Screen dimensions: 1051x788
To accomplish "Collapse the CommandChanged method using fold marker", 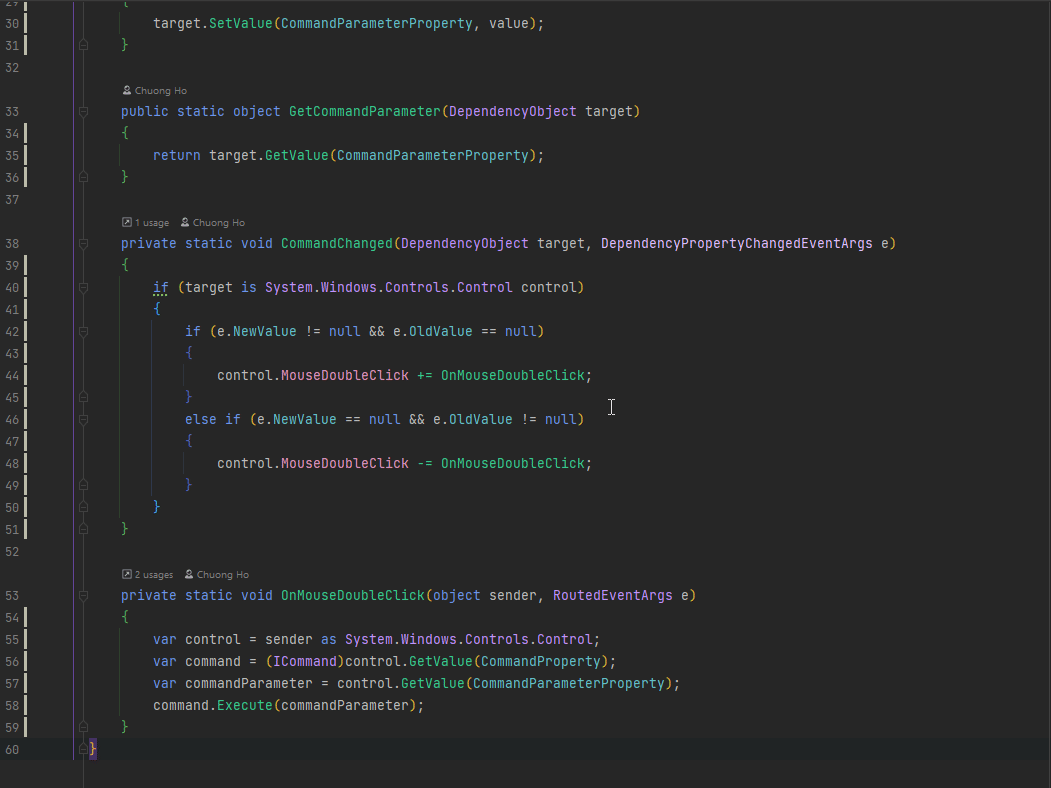I will pyautogui.click(x=84, y=244).
